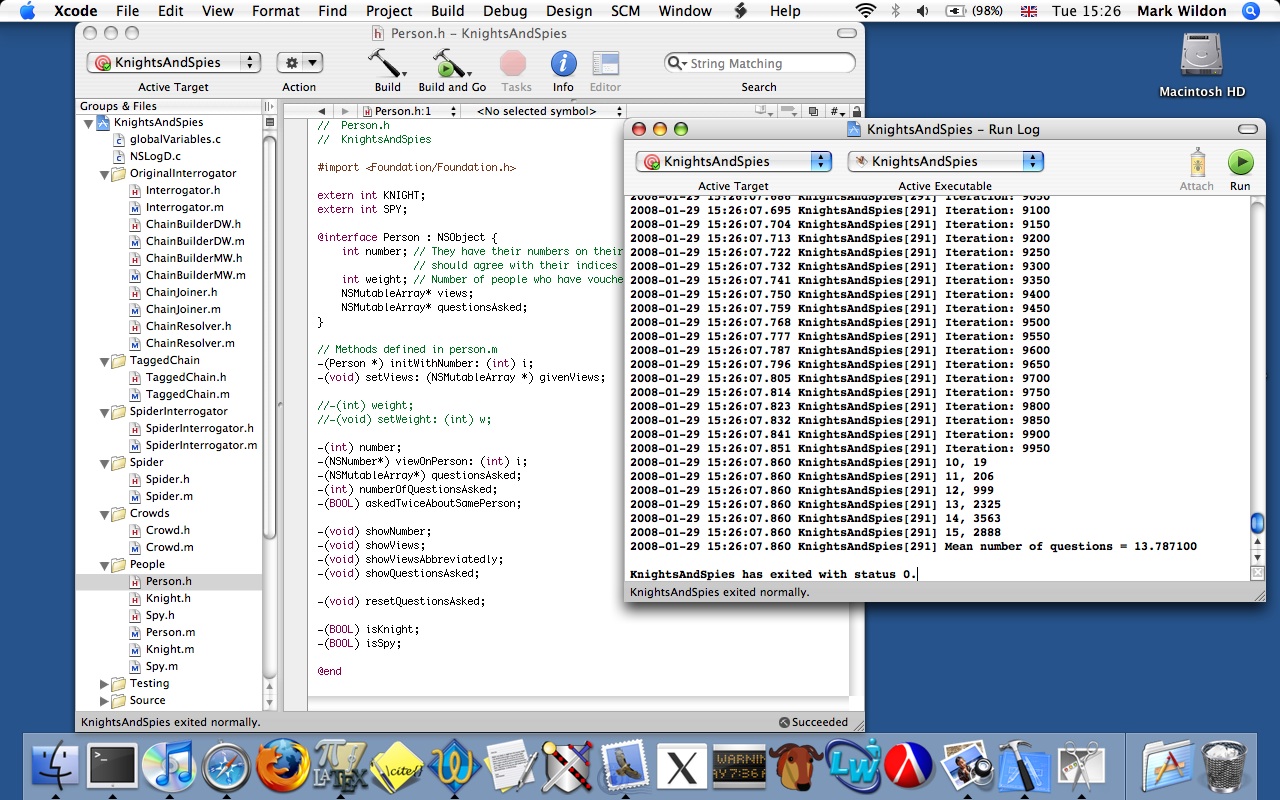This screenshot has height=800, width=1280.
Task: Open the Project menu
Action: coord(389,11)
